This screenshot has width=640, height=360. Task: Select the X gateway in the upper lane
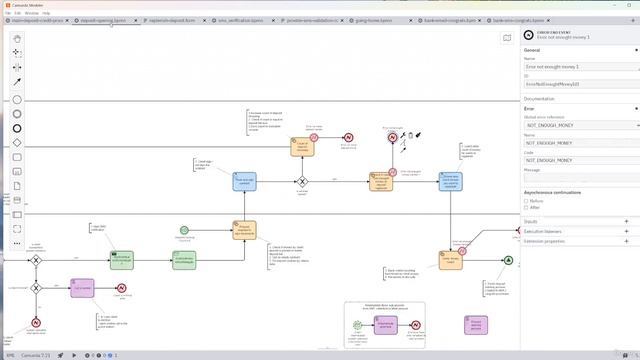pyautogui.click(x=302, y=182)
